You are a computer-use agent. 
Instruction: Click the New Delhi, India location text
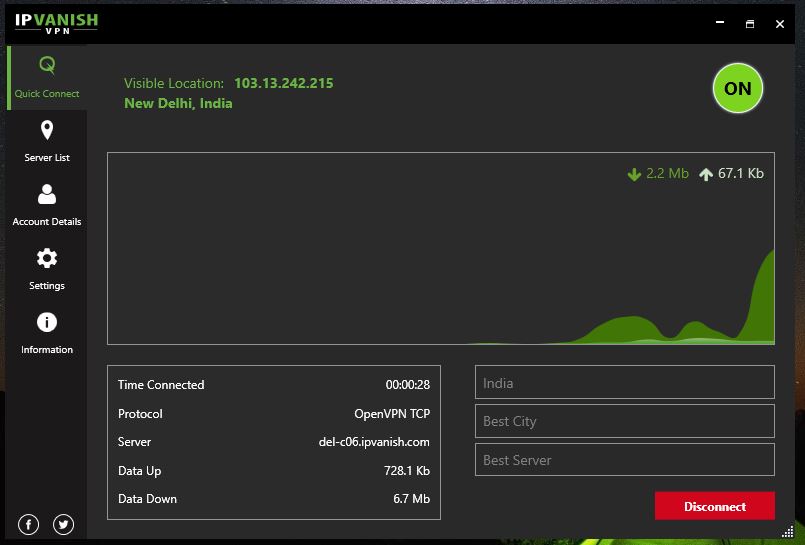click(178, 104)
